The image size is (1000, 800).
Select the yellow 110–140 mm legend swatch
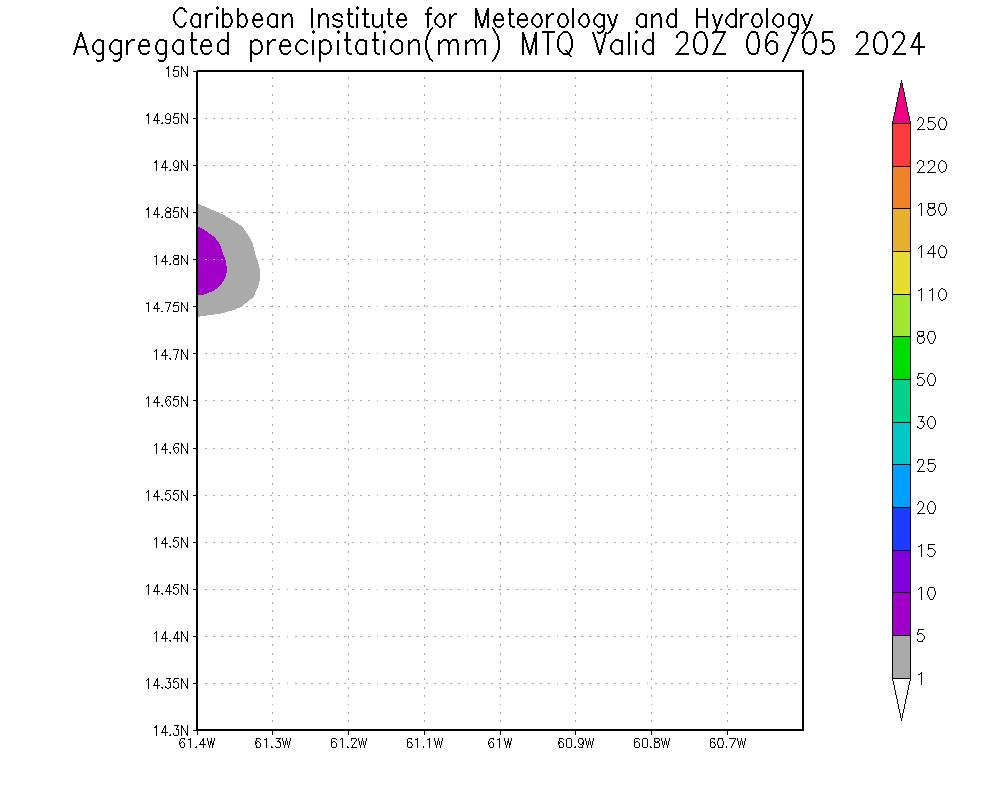pos(901,272)
